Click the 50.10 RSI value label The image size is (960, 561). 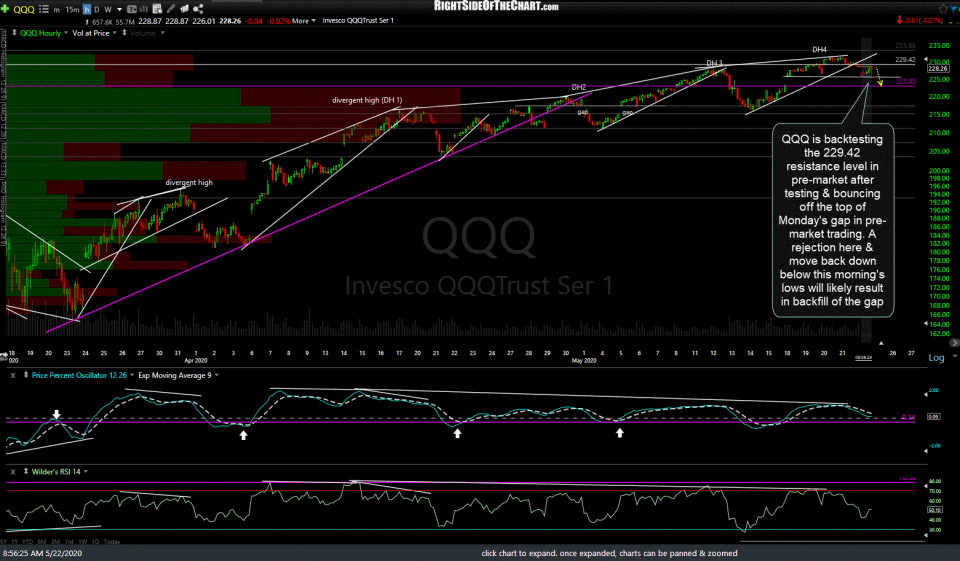(935, 510)
